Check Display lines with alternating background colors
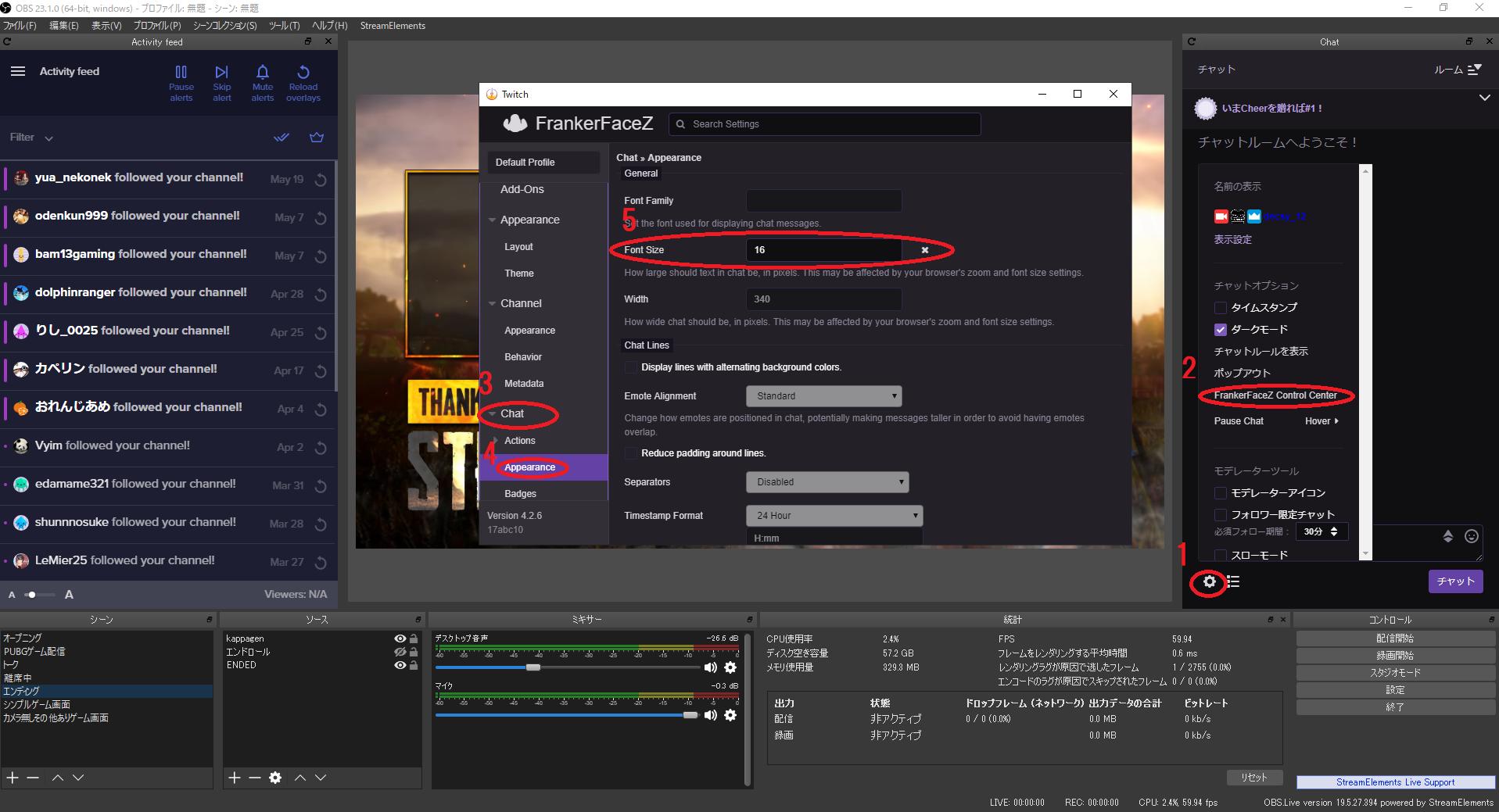Viewport: 1499px width, 812px height. click(630, 367)
